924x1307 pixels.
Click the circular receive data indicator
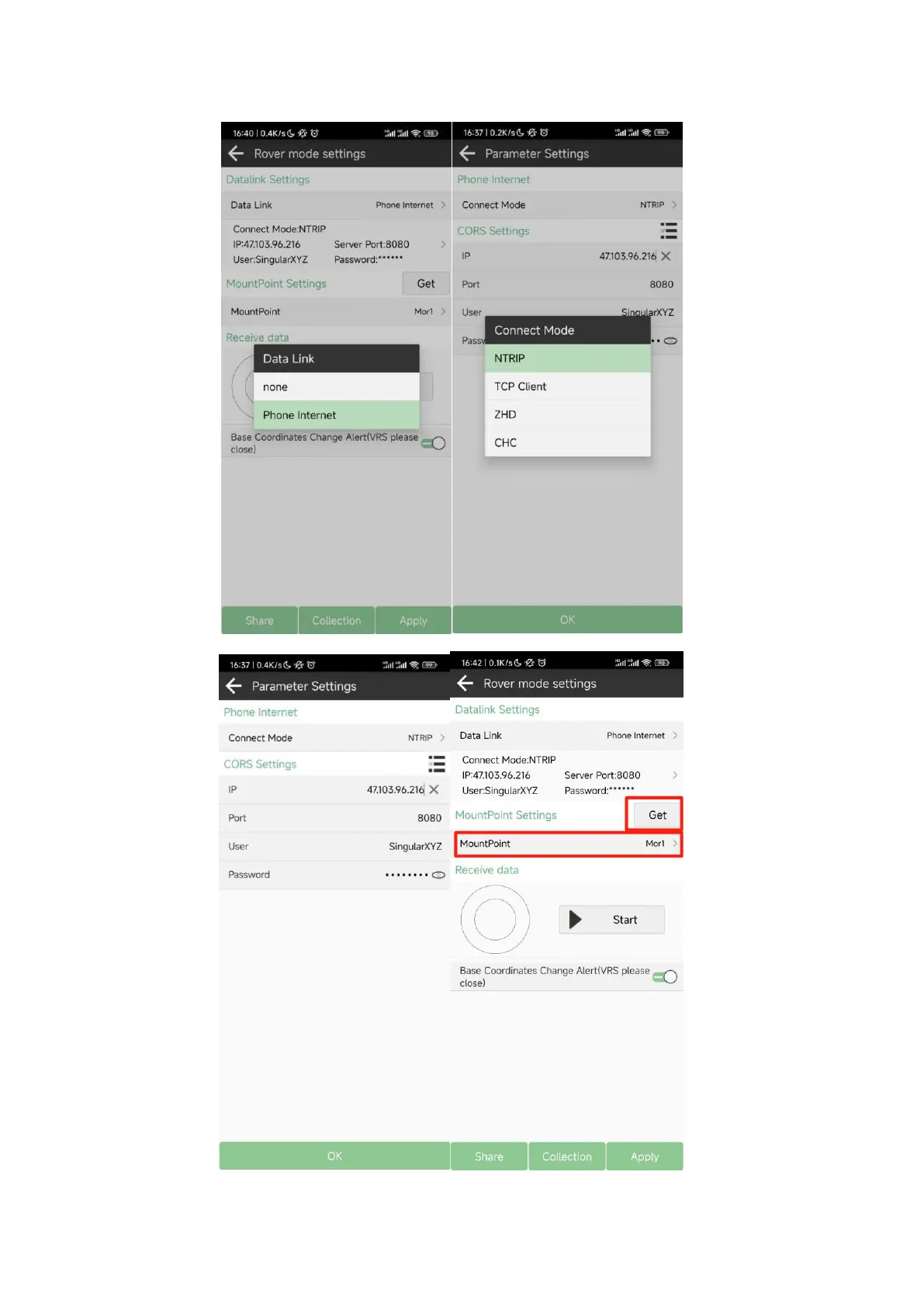[x=495, y=920]
